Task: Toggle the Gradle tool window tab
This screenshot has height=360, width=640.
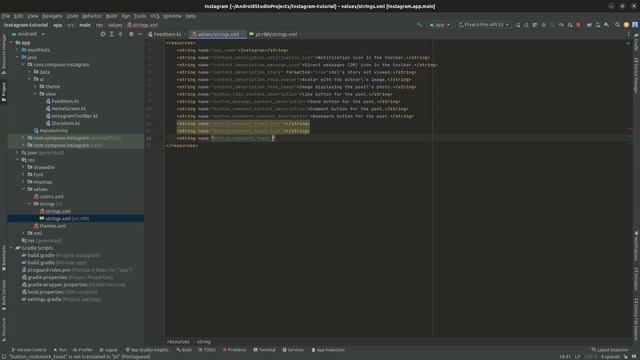Action: coord(636,43)
